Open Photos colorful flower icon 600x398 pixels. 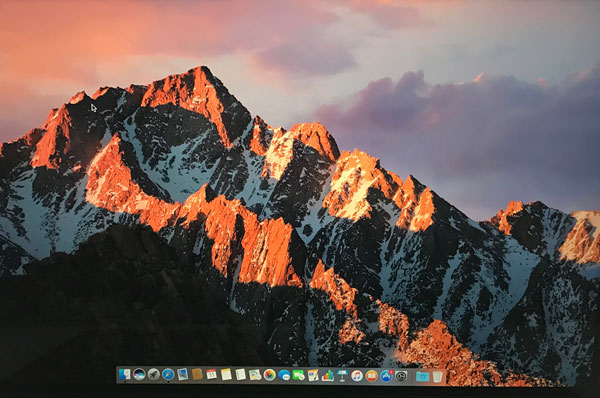[x=269, y=375]
